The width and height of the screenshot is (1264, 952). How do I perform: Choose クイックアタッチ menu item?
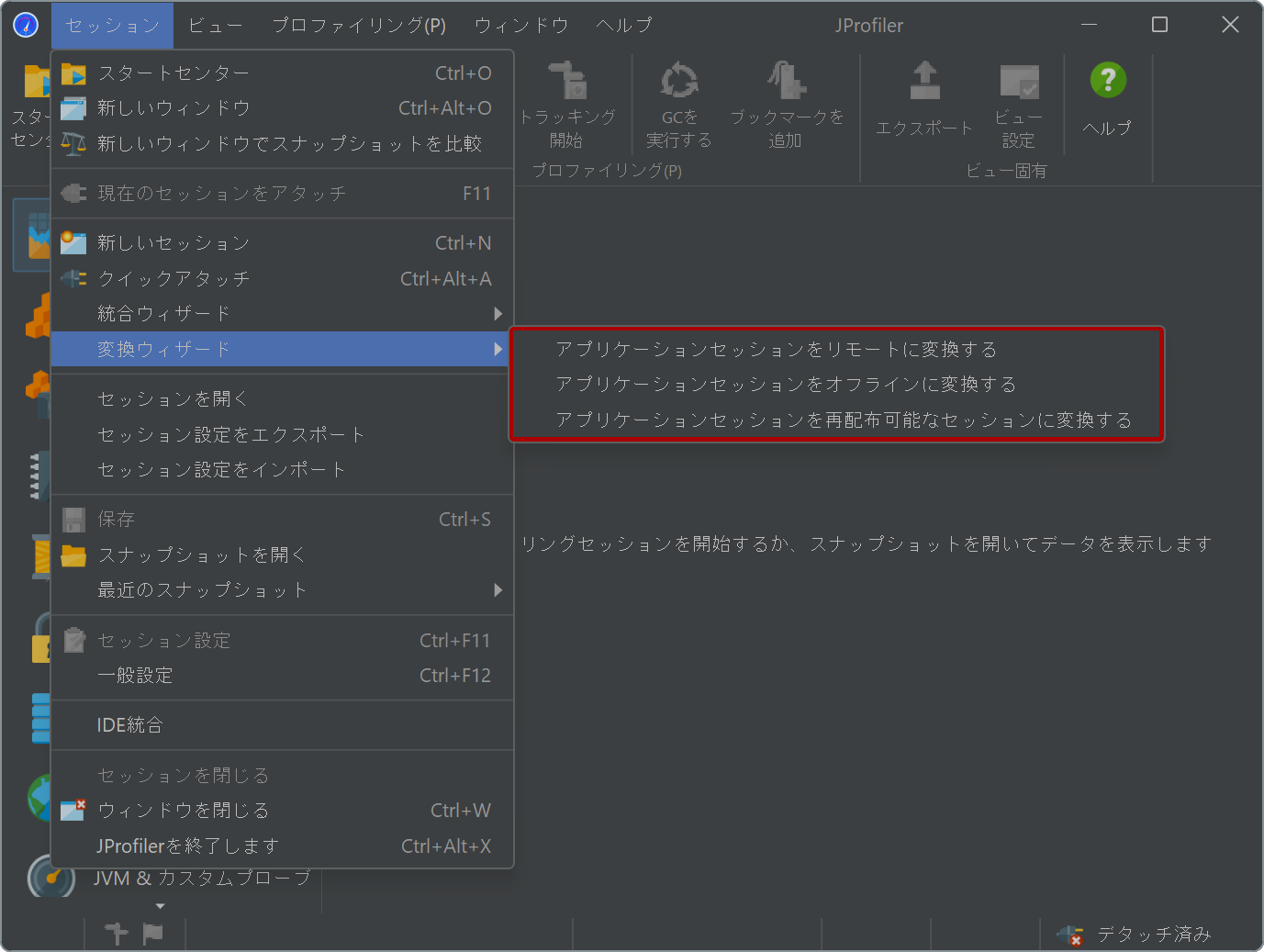[282, 279]
